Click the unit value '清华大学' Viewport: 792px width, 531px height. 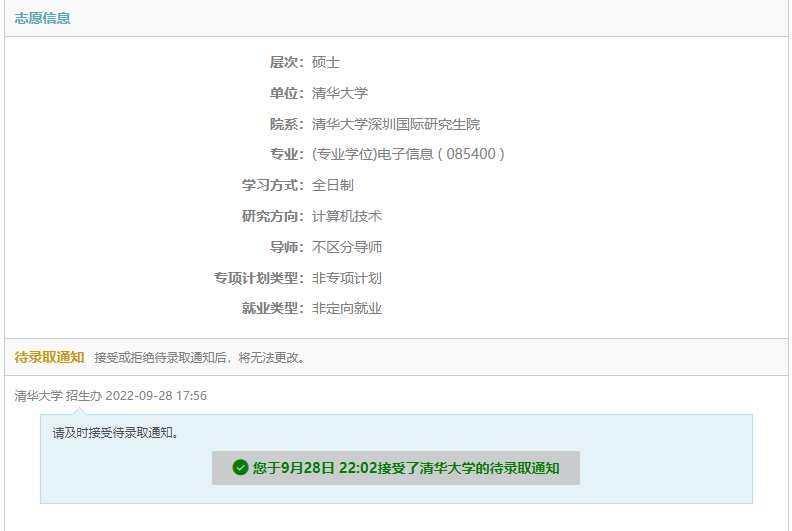(340, 93)
